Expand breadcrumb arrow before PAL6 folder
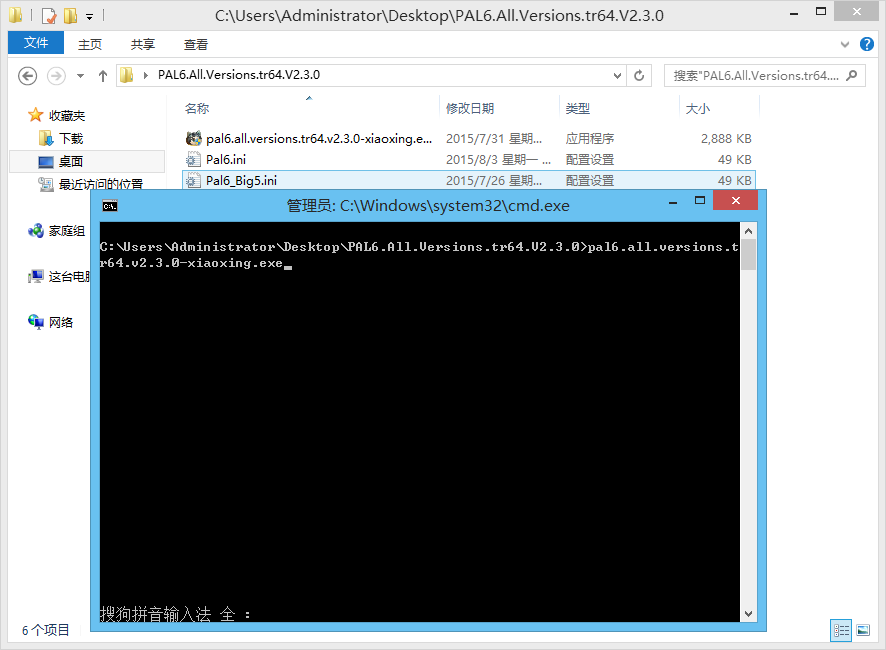 coord(145,75)
